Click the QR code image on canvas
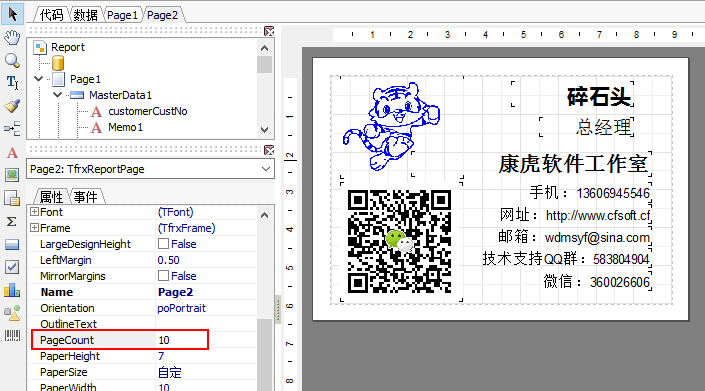 pyautogui.click(x=400, y=241)
